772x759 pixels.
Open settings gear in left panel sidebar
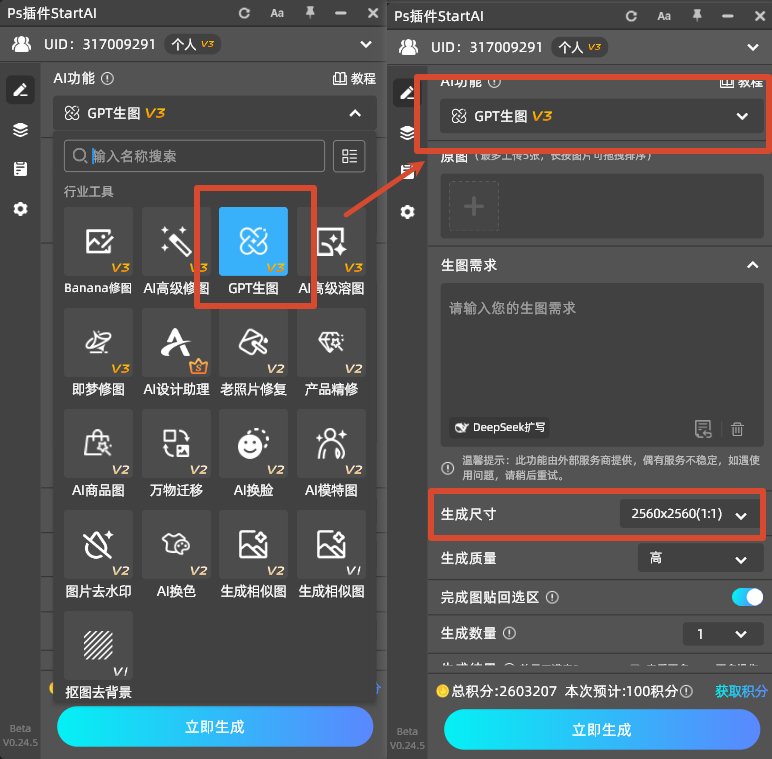tap(20, 209)
